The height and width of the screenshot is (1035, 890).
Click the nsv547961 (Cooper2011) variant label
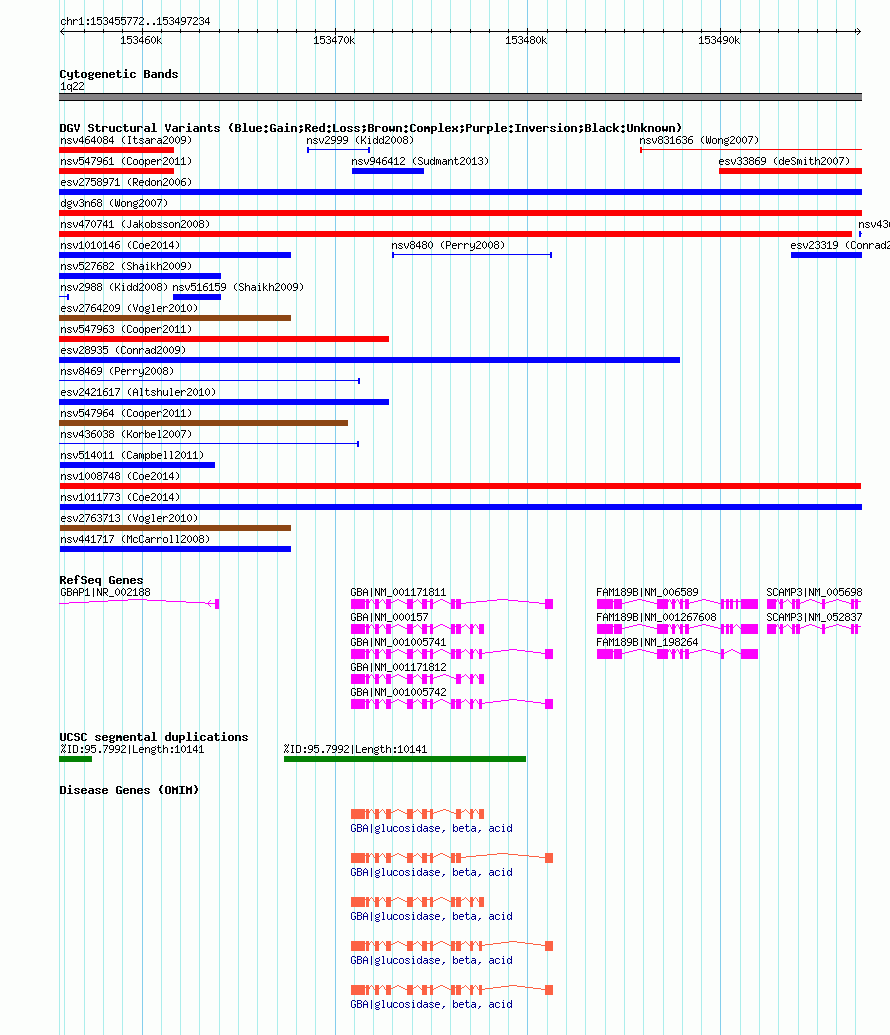coord(125,161)
